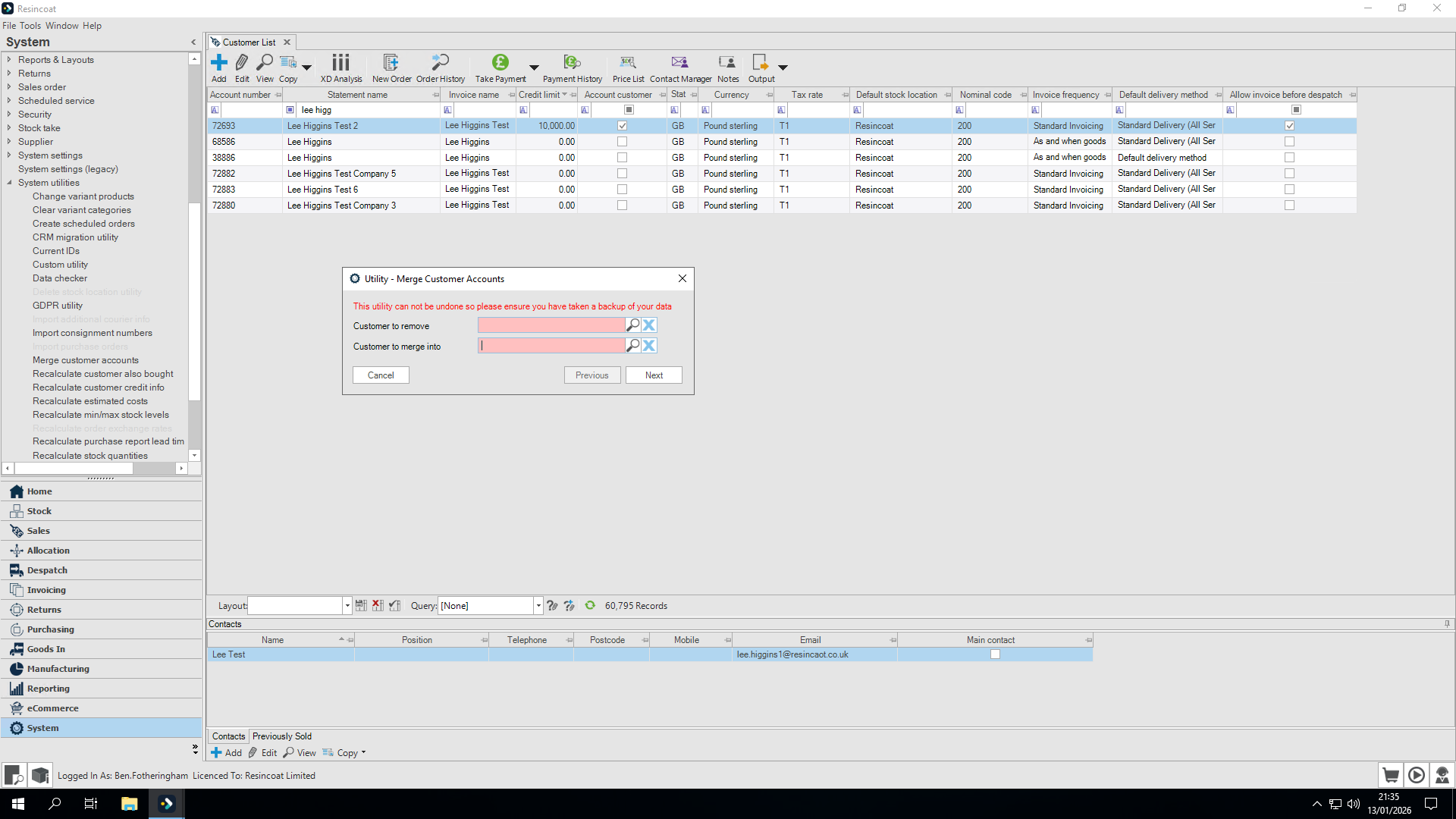
Task: Clear the Customer to merge into field
Action: [x=649, y=346]
